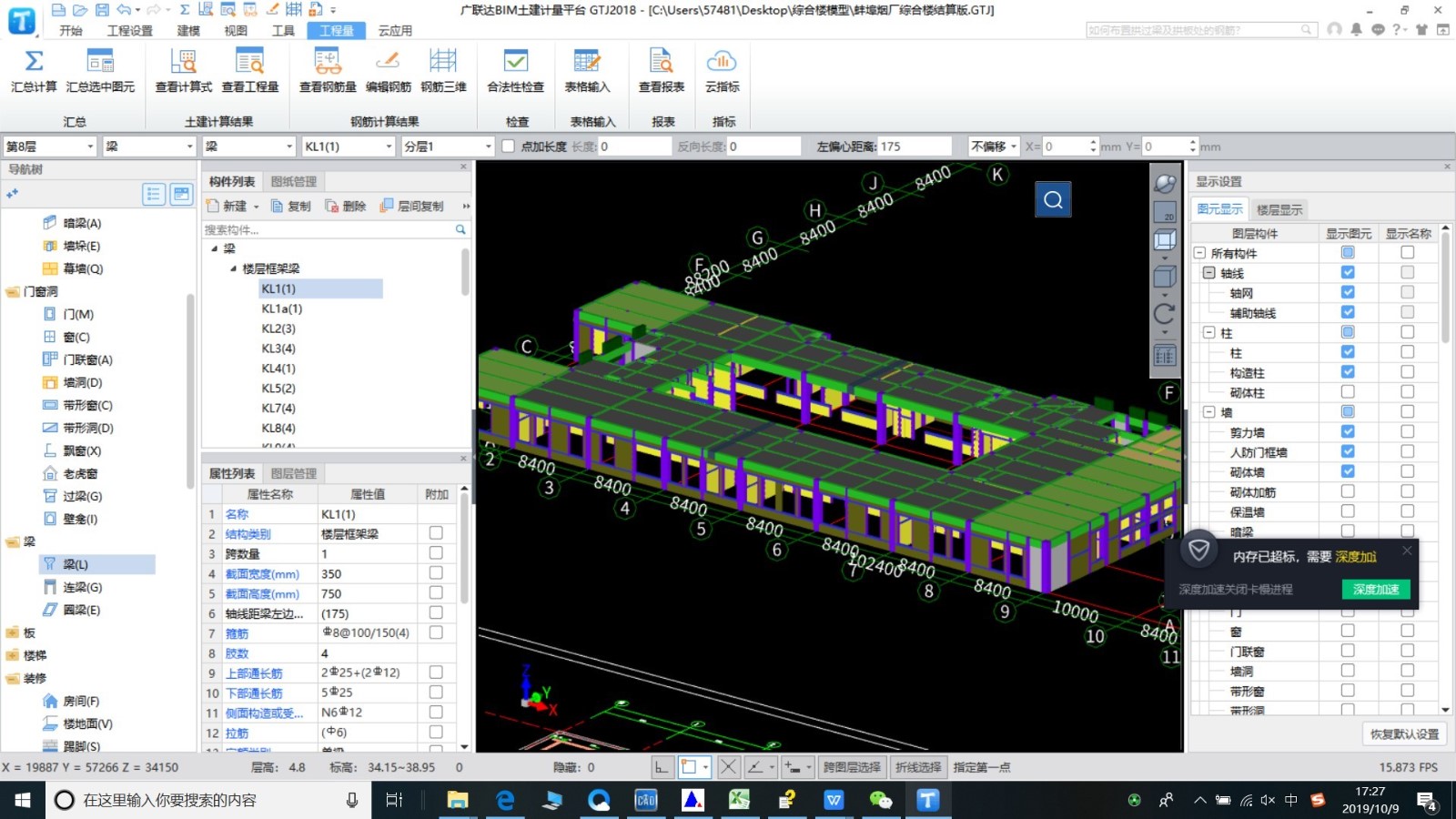Toggle 剪力墙 显示图元 checkbox
Viewport: 1456px width, 819px height.
(1348, 431)
